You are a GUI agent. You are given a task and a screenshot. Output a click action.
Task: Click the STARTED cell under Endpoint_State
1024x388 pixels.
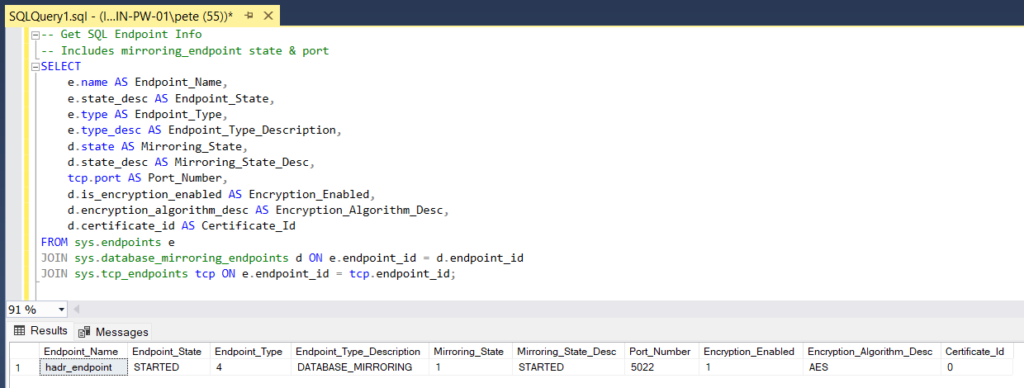click(x=169, y=367)
